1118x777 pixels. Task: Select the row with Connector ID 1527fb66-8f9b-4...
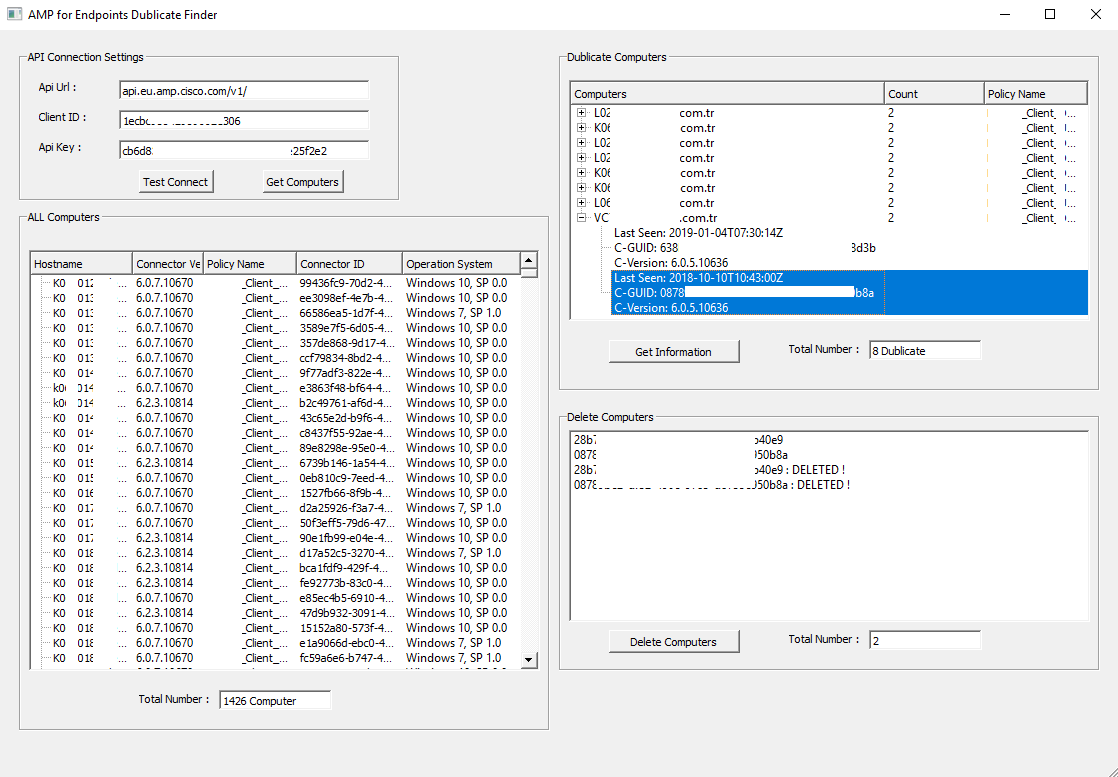pyautogui.click(x=275, y=493)
